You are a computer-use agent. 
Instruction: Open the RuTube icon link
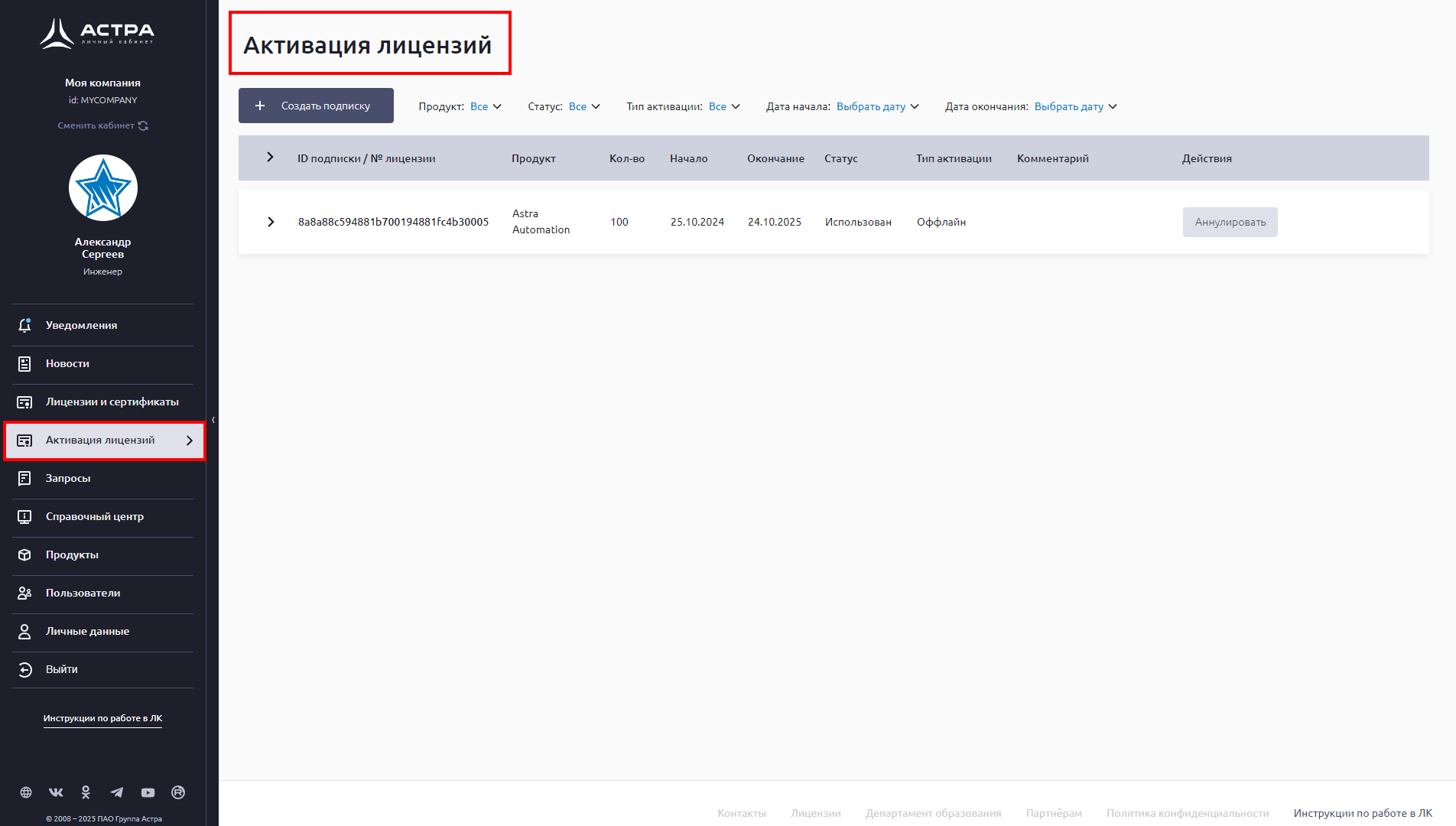[178, 792]
